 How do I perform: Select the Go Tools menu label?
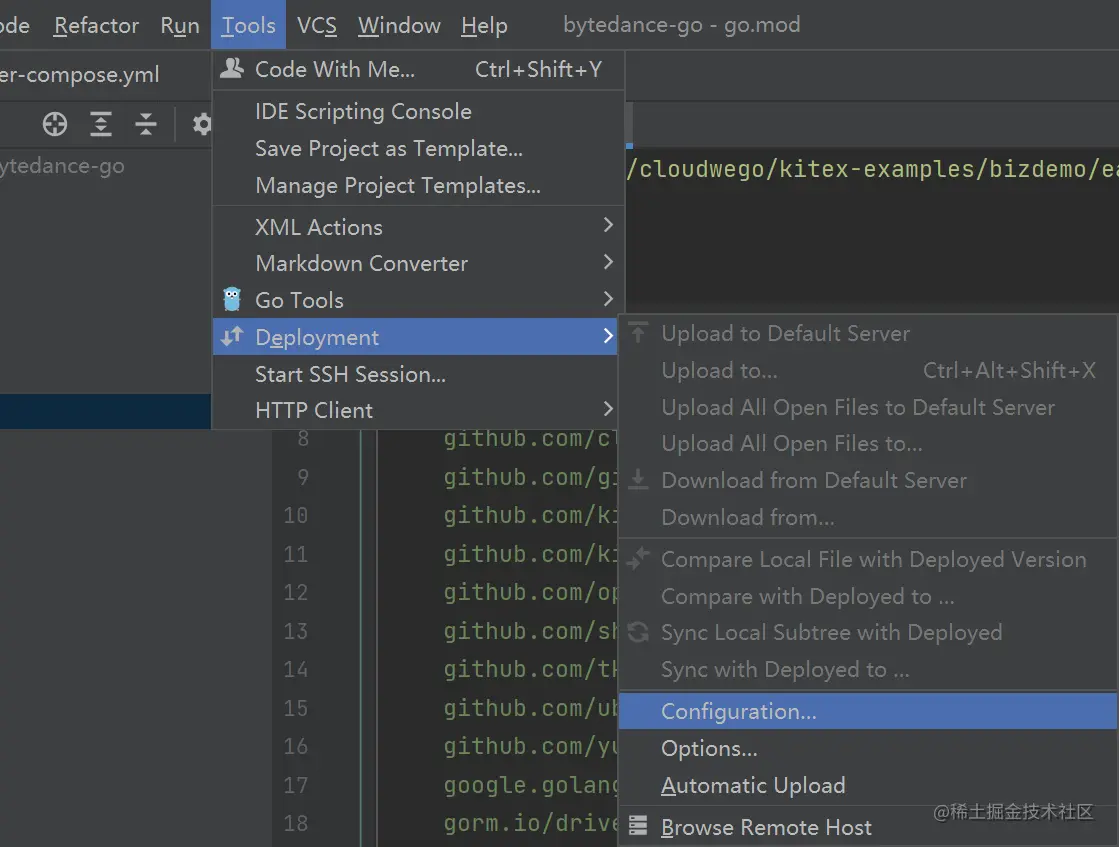point(299,300)
